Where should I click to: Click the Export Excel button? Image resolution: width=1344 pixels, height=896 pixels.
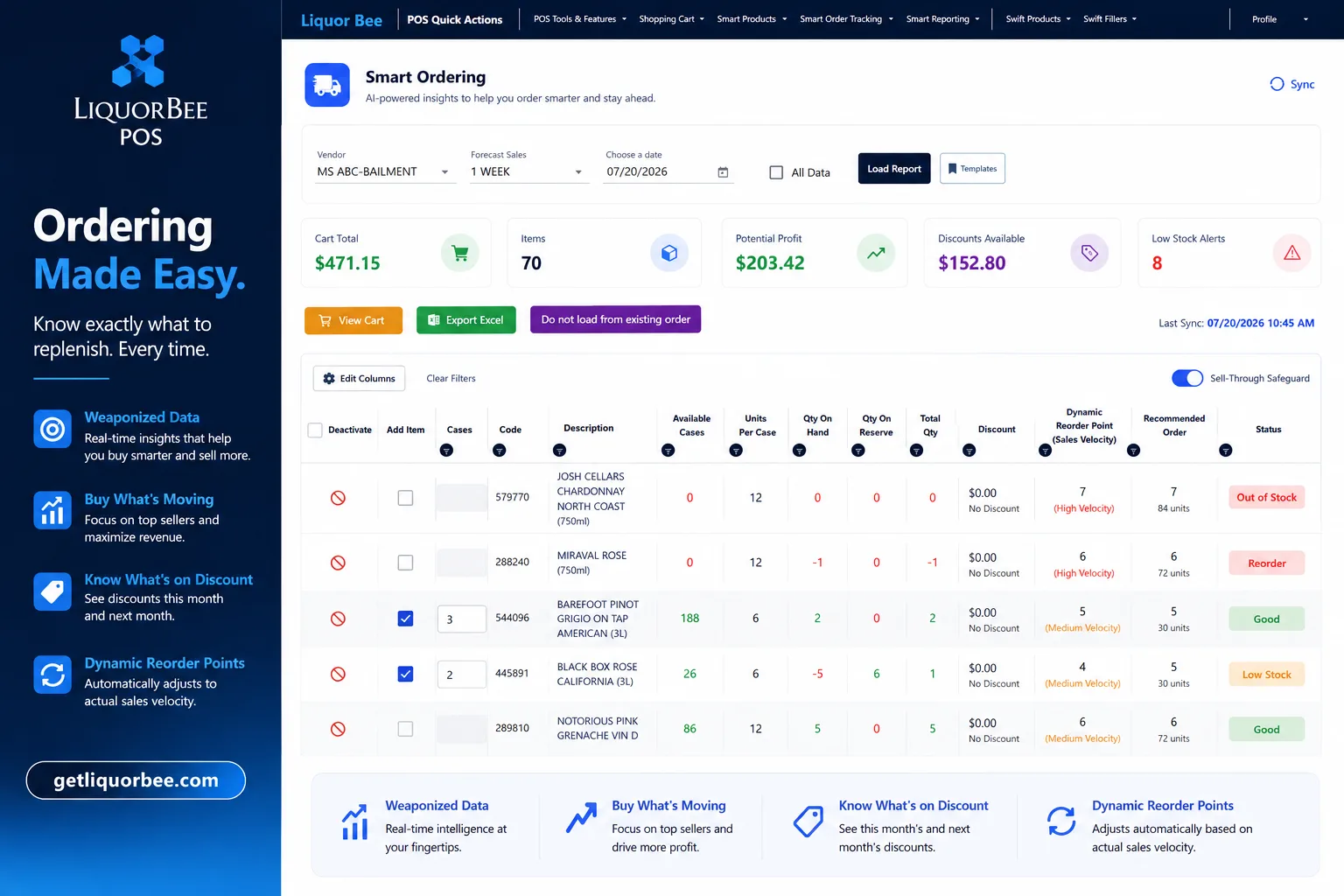point(466,320)
